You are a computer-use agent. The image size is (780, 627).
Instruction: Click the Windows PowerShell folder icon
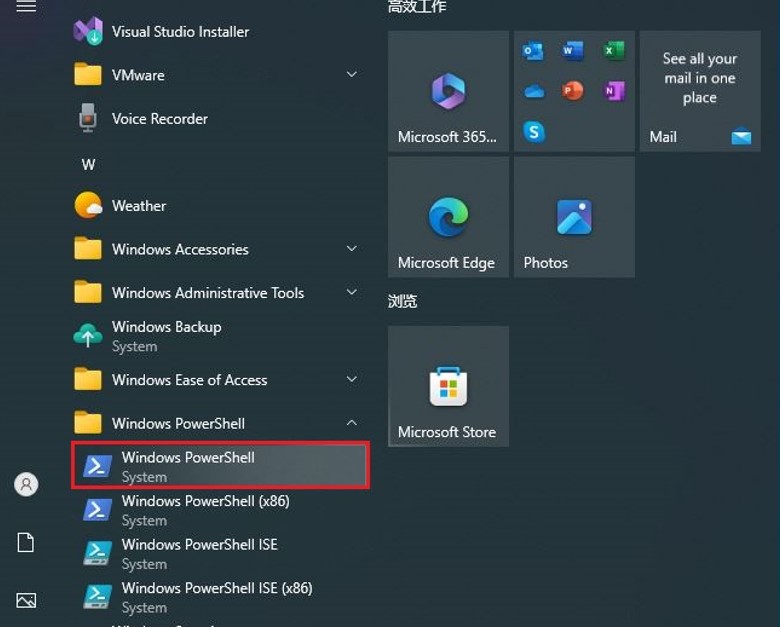pos(88,422)
